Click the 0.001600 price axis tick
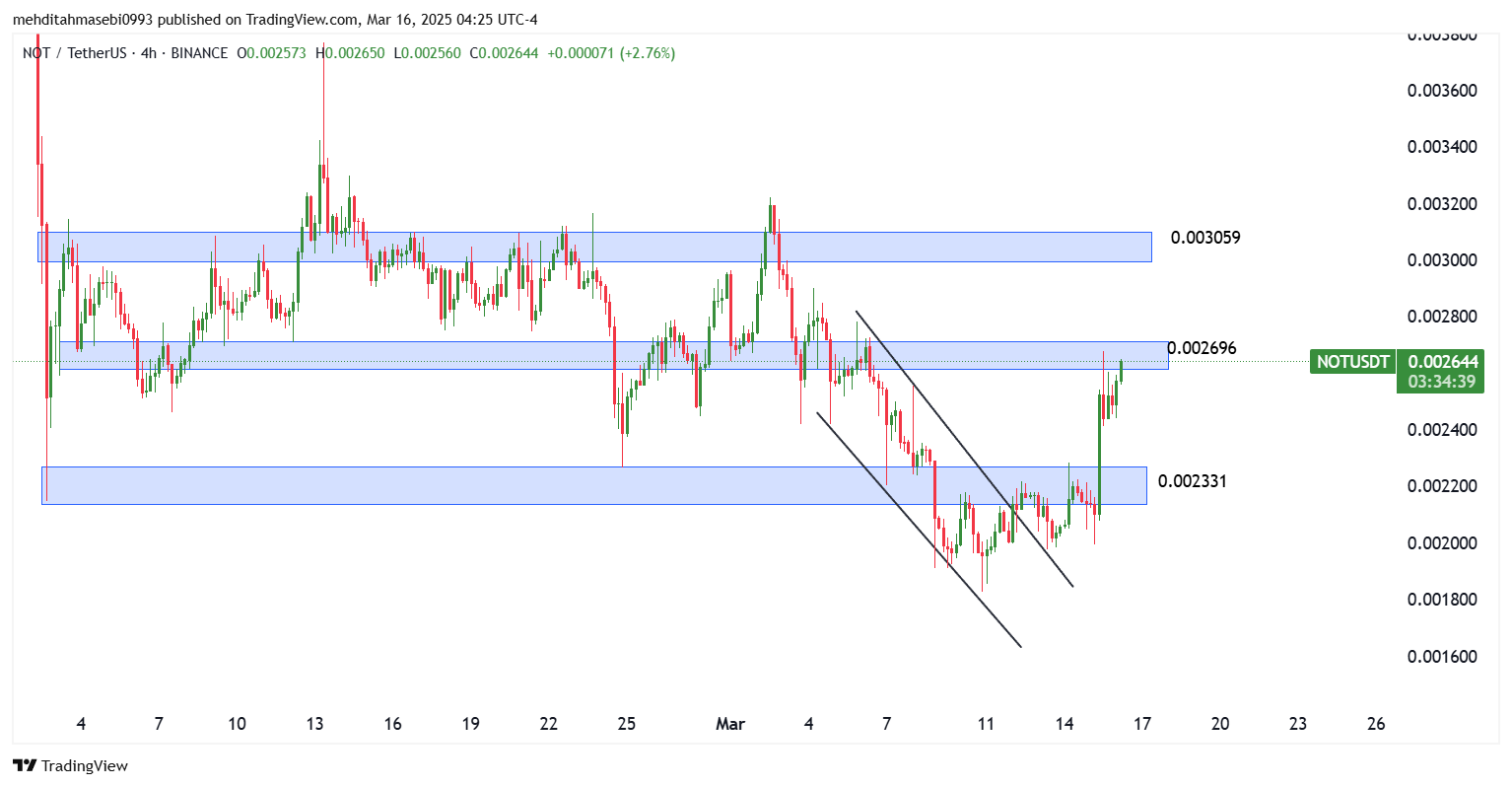This screenshot has width=1512, height=787. tap(1442, 657)
